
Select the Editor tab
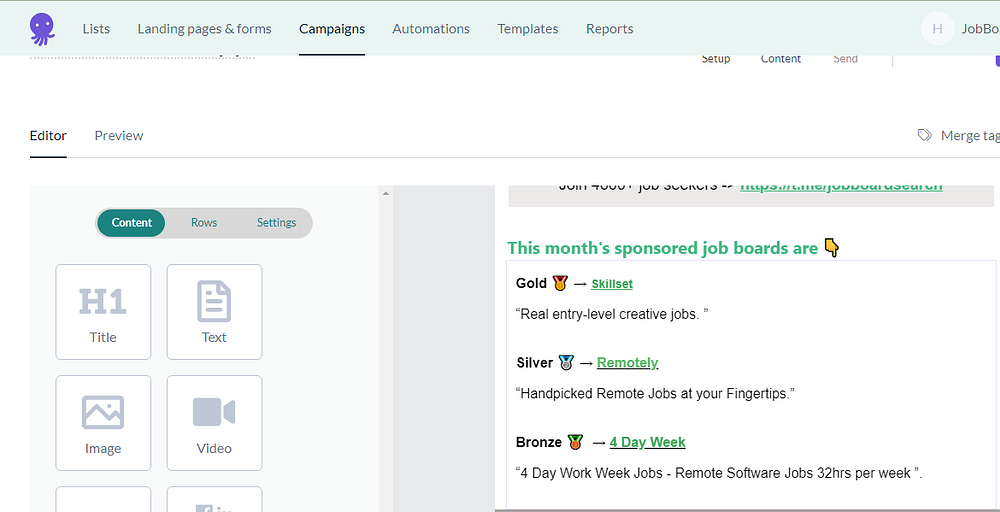pos(48,136)
